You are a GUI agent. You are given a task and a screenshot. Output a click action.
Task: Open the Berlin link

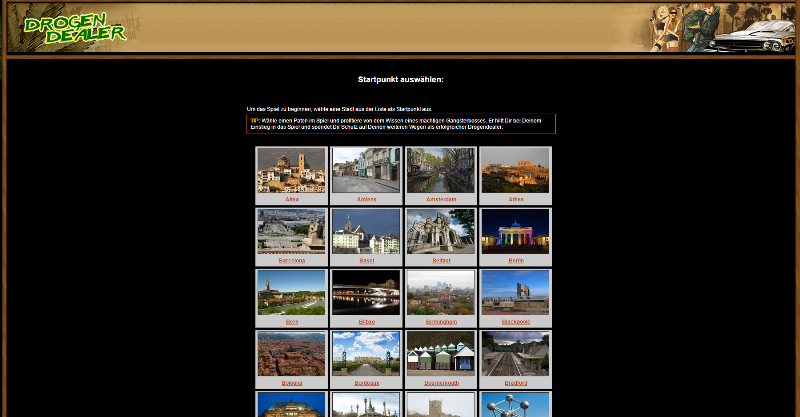tap(516, 261)
